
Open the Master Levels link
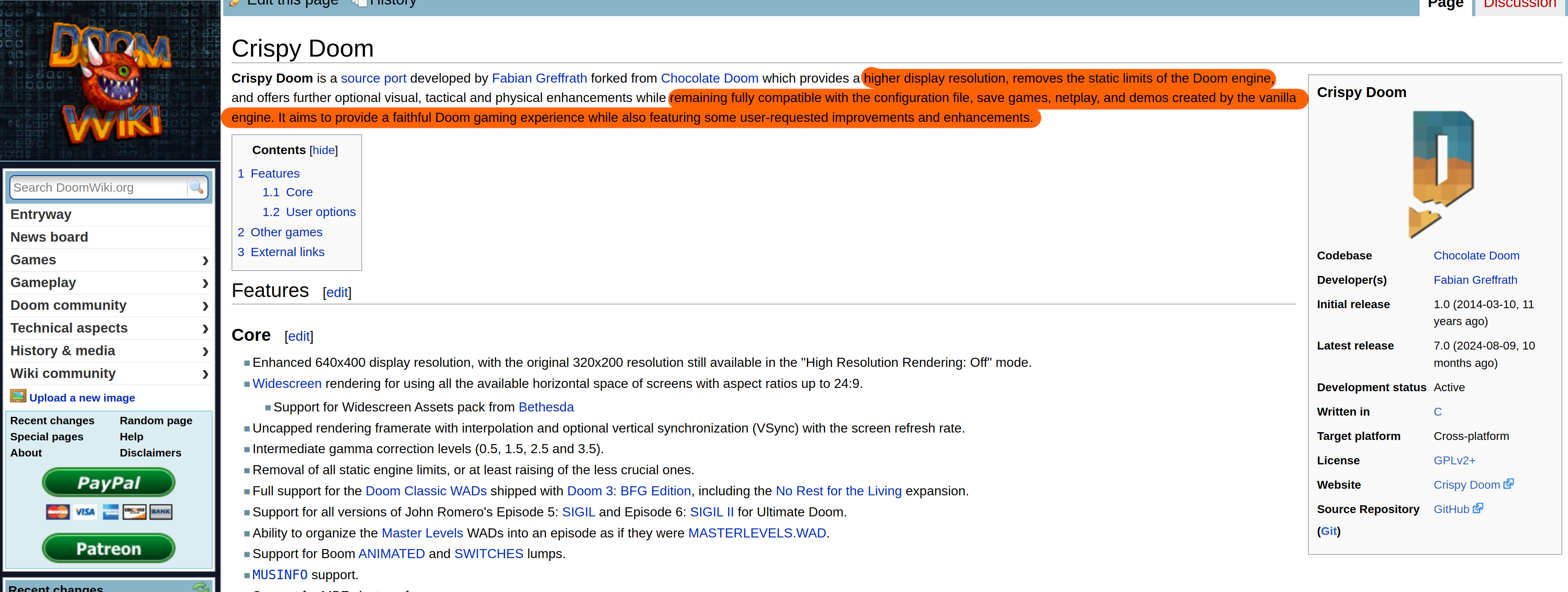point(422,533)
